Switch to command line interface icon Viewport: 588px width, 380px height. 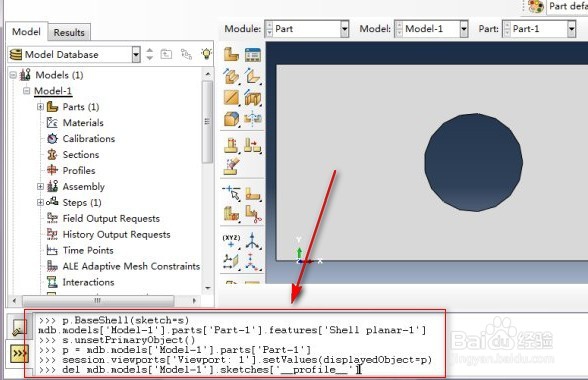tap(18, 353)
